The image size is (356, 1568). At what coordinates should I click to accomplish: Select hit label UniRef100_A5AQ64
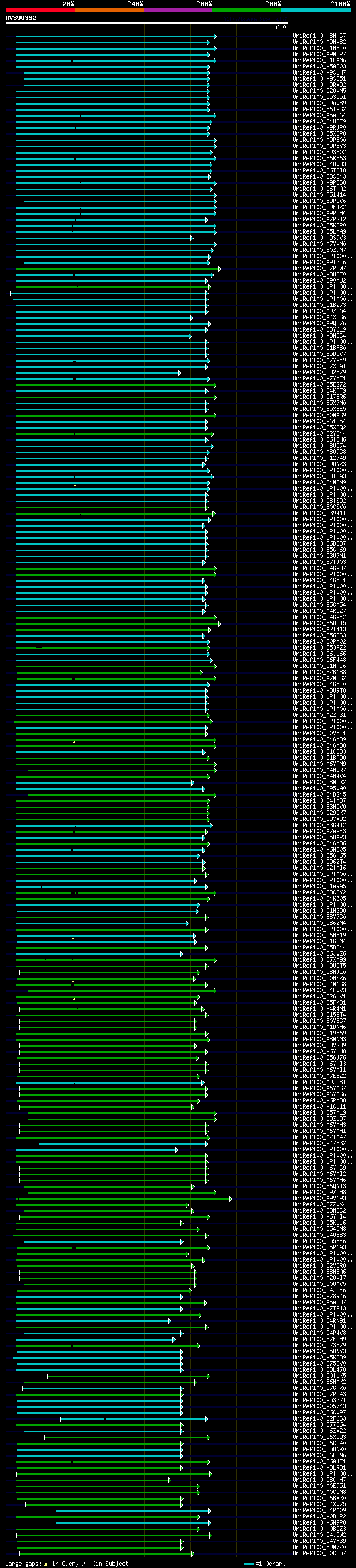[319, 116]
